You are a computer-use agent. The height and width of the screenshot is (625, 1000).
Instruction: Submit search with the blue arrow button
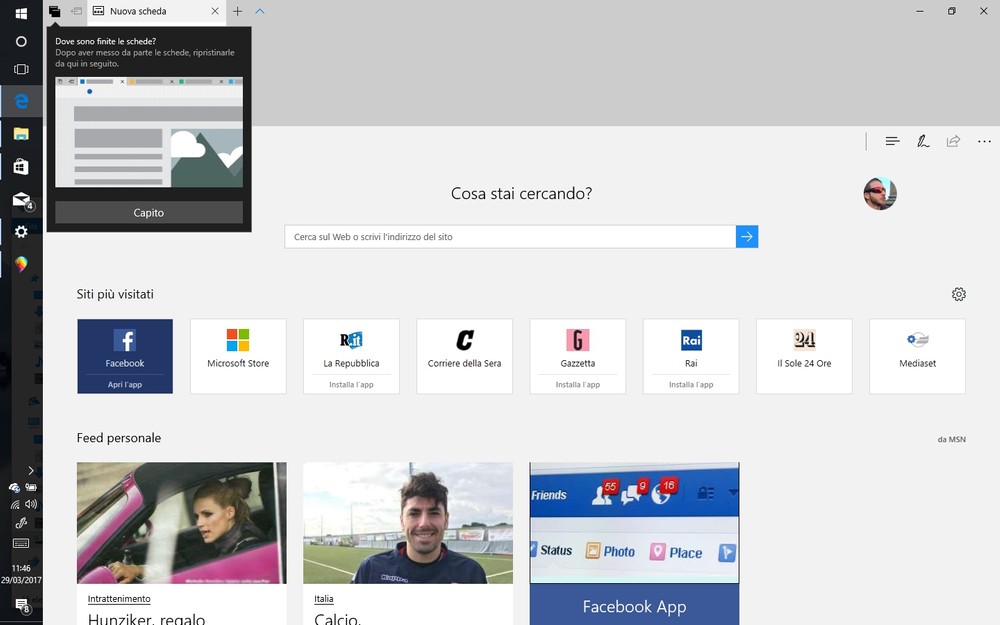pos(747,237)
